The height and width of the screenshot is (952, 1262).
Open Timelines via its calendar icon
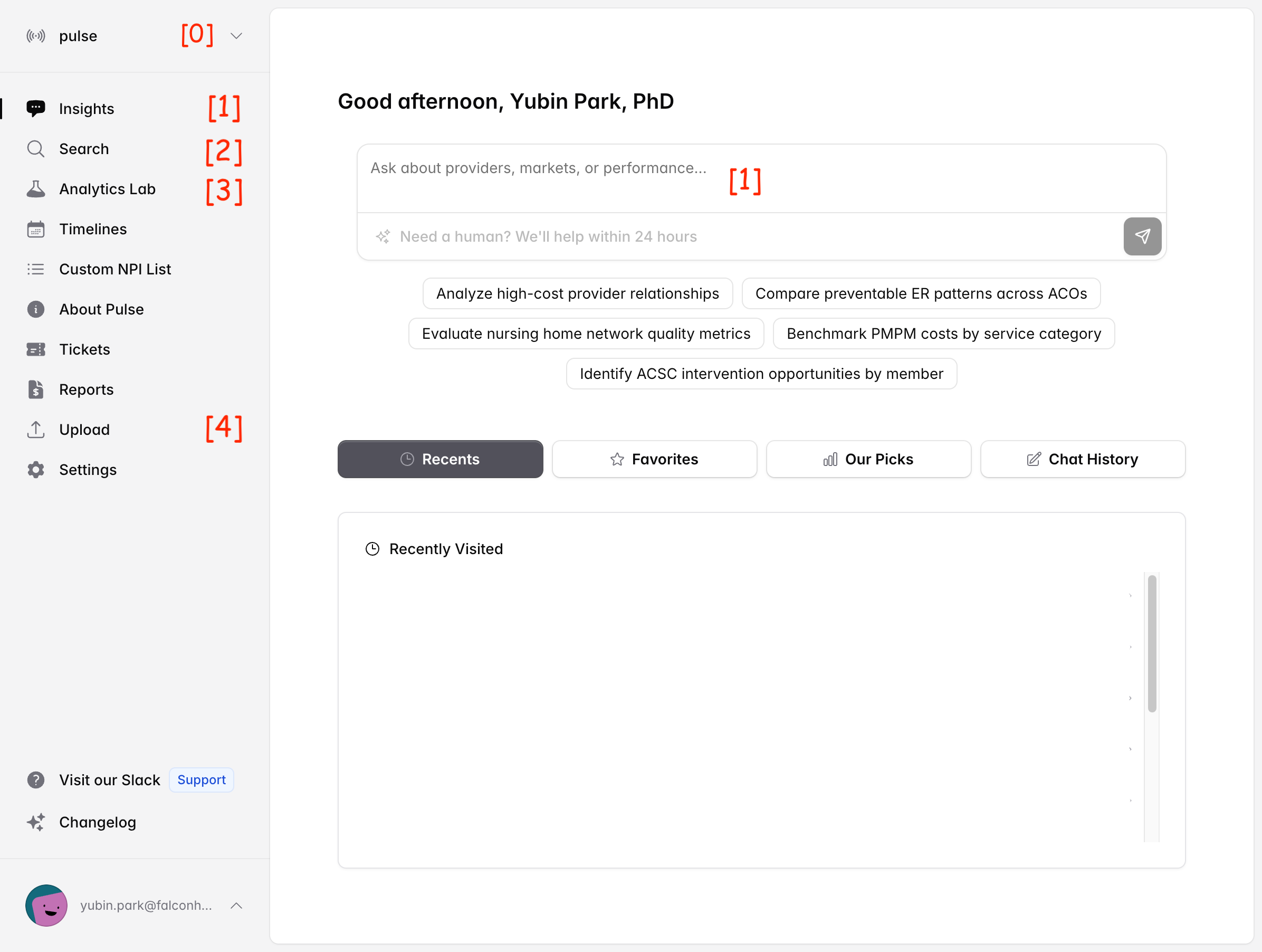[x=35, y=229]
